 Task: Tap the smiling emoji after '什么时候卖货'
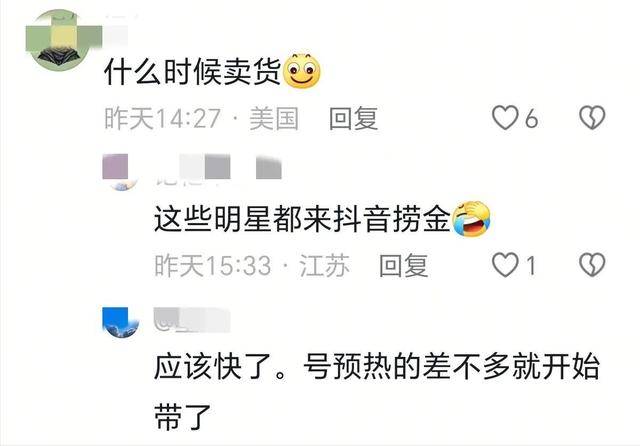302,71
